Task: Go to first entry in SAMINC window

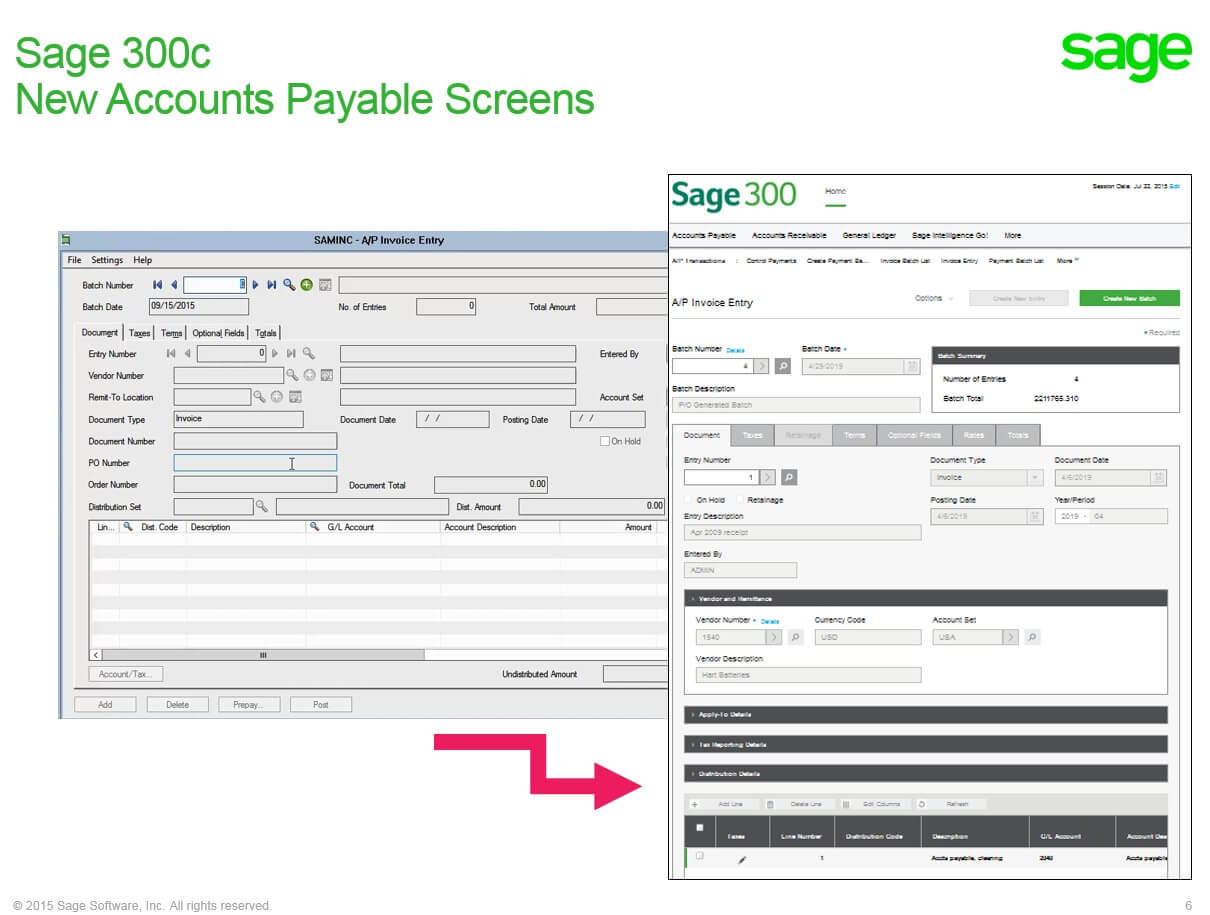Action: (x=171, y=353)
